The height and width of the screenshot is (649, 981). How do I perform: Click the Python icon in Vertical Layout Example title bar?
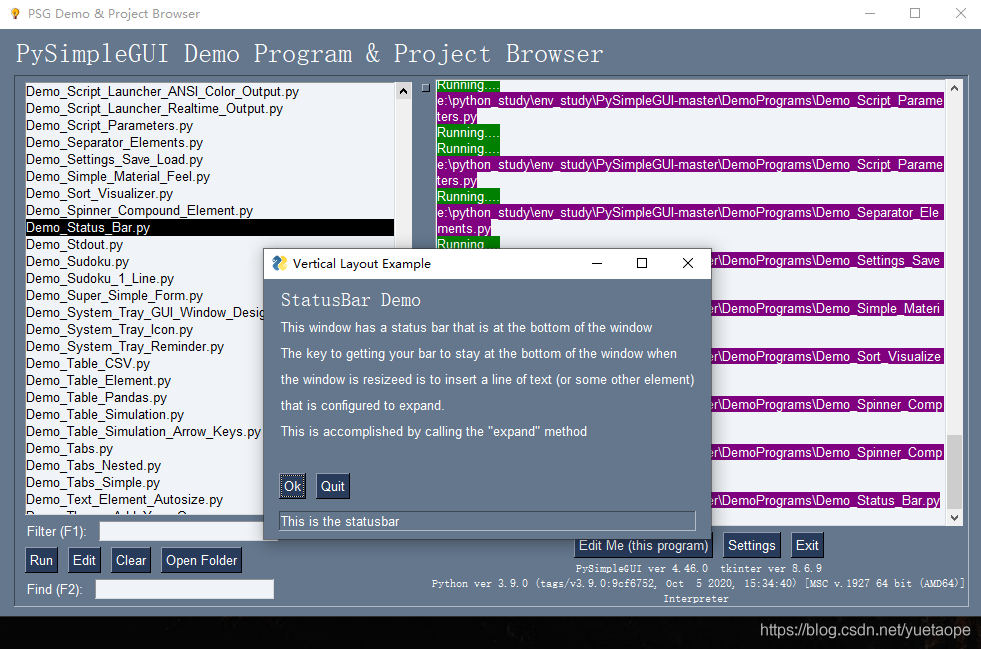280,263
